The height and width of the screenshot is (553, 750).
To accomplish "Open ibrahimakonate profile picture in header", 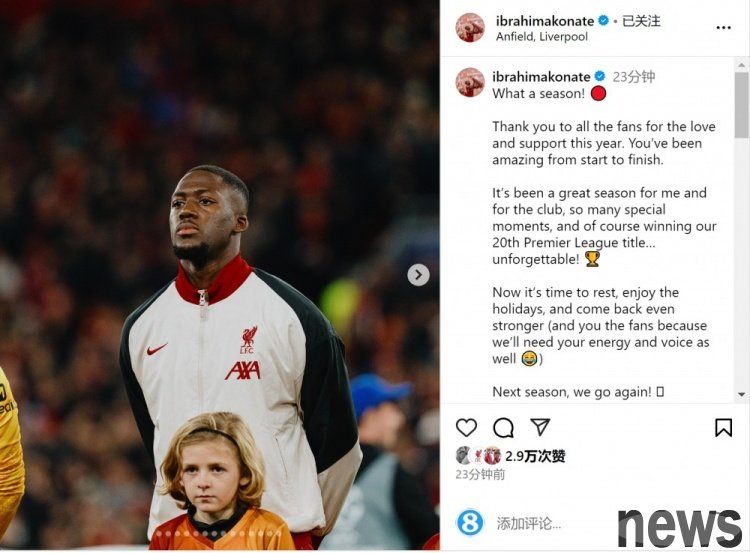I will (470, 28).
